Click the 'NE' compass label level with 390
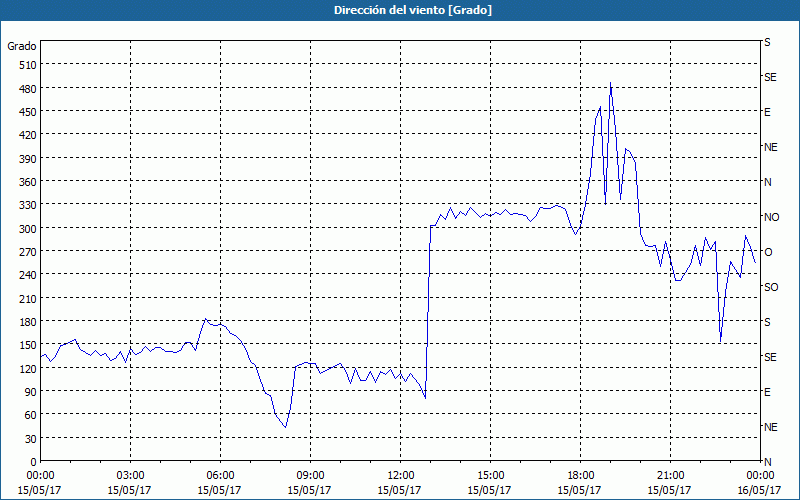 click(771, 147)
